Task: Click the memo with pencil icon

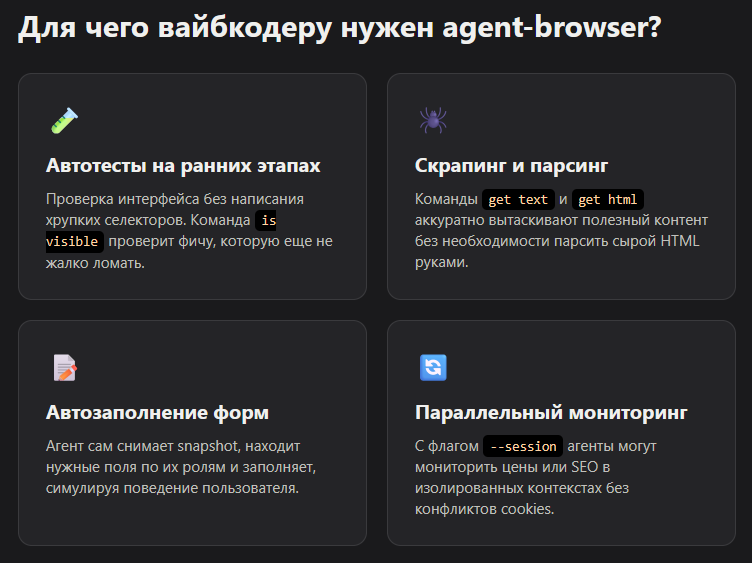Action: tap(65, 367)
